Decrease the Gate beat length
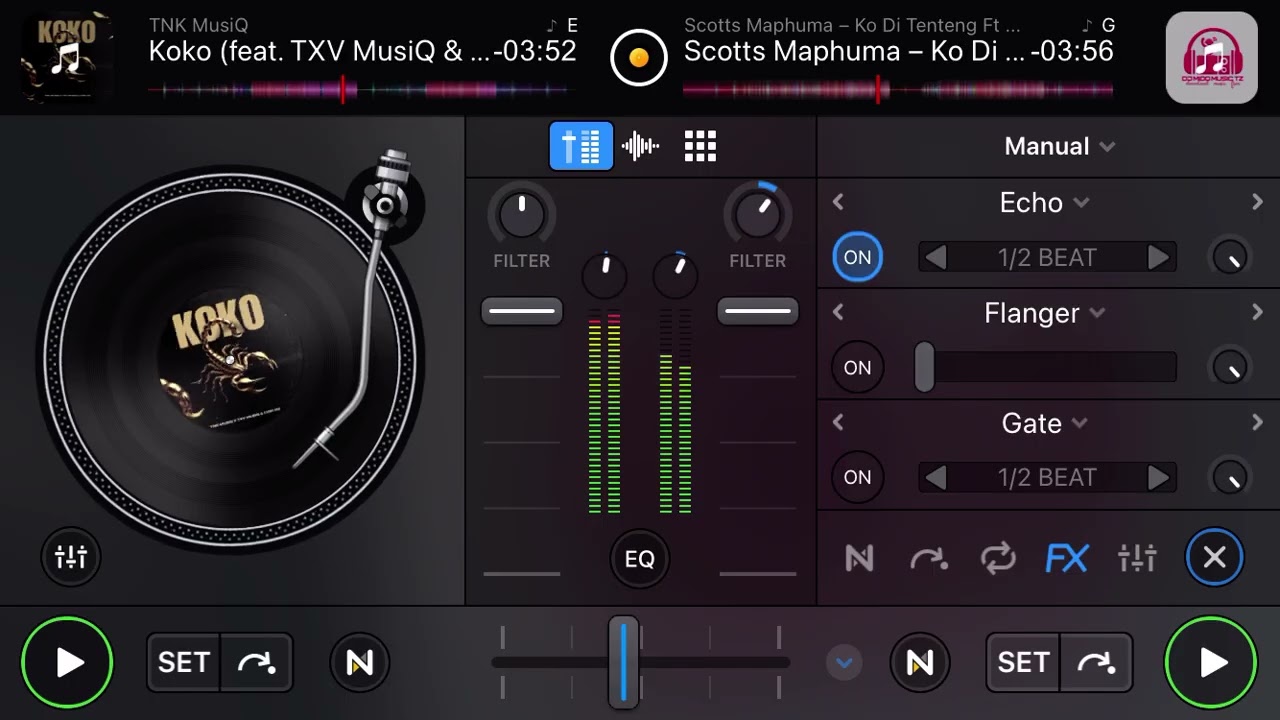Screen dimensions: 1280x720 coord(935,478)
